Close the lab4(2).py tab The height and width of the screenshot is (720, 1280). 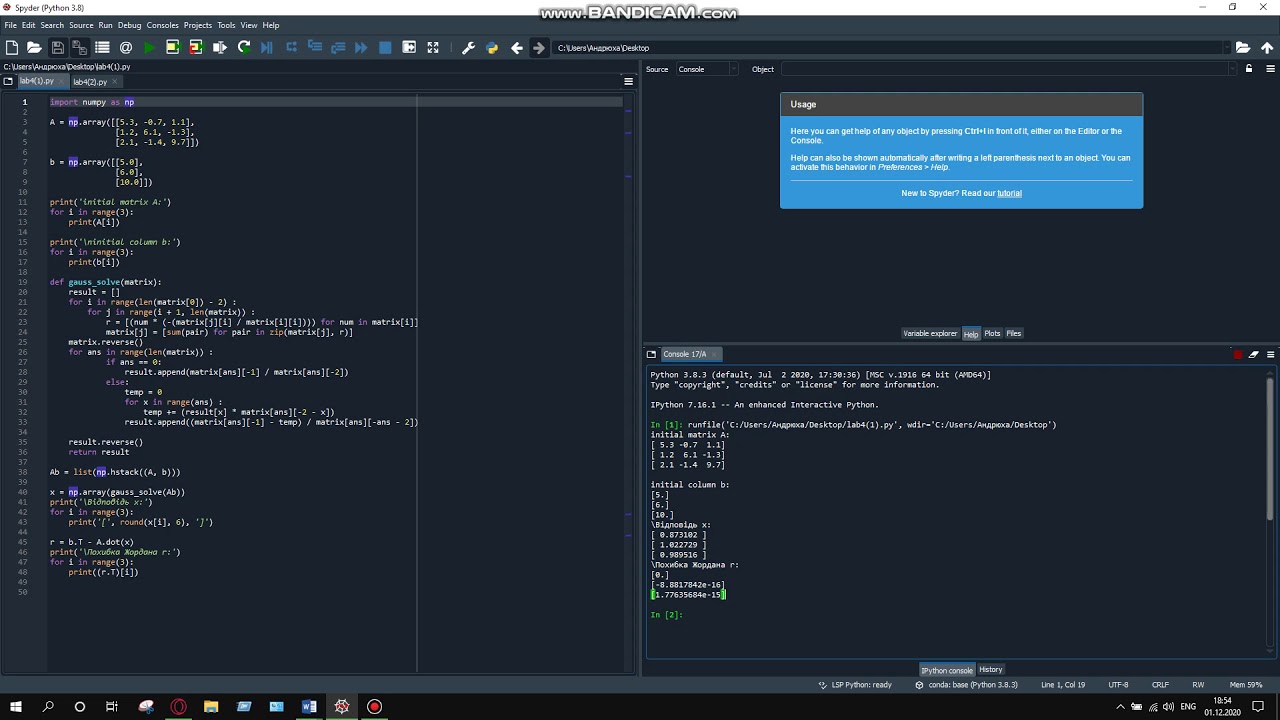(114, 81)
